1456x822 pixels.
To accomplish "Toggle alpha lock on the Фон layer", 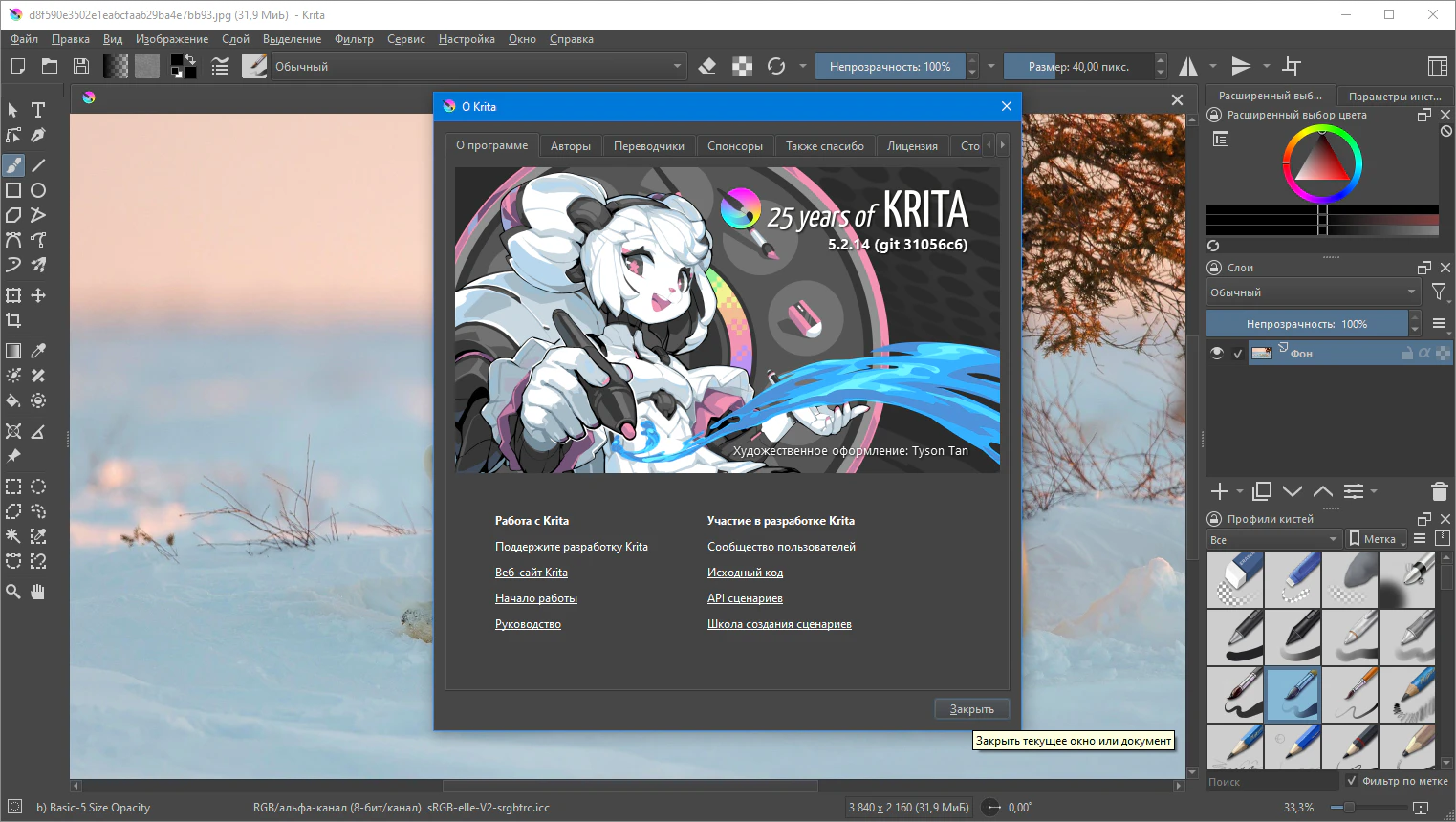I will (x=1423, y=353).
